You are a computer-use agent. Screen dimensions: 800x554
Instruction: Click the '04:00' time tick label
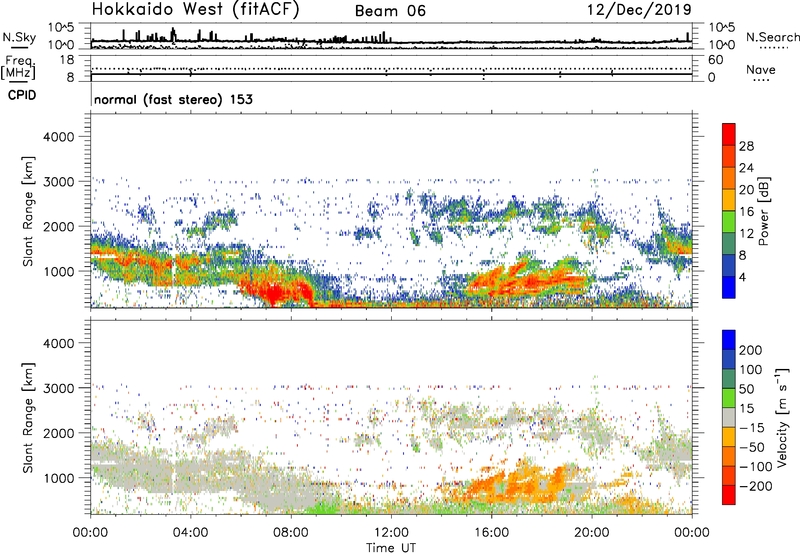click(x=190, y=533)
